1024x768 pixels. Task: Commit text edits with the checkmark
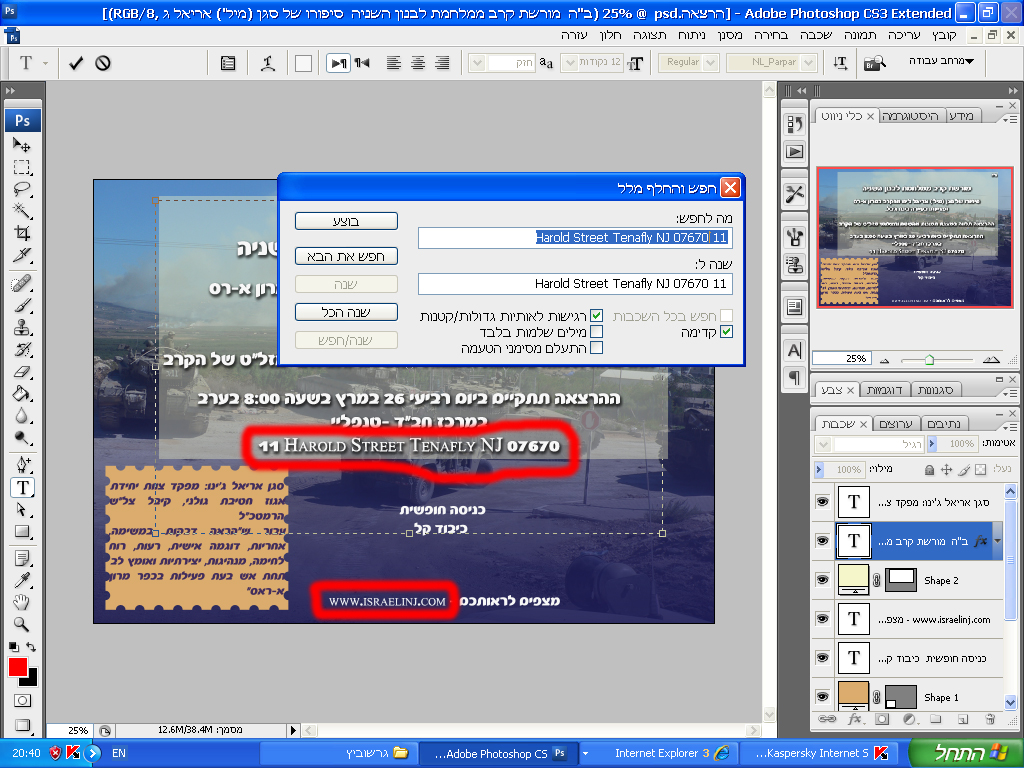76,63
